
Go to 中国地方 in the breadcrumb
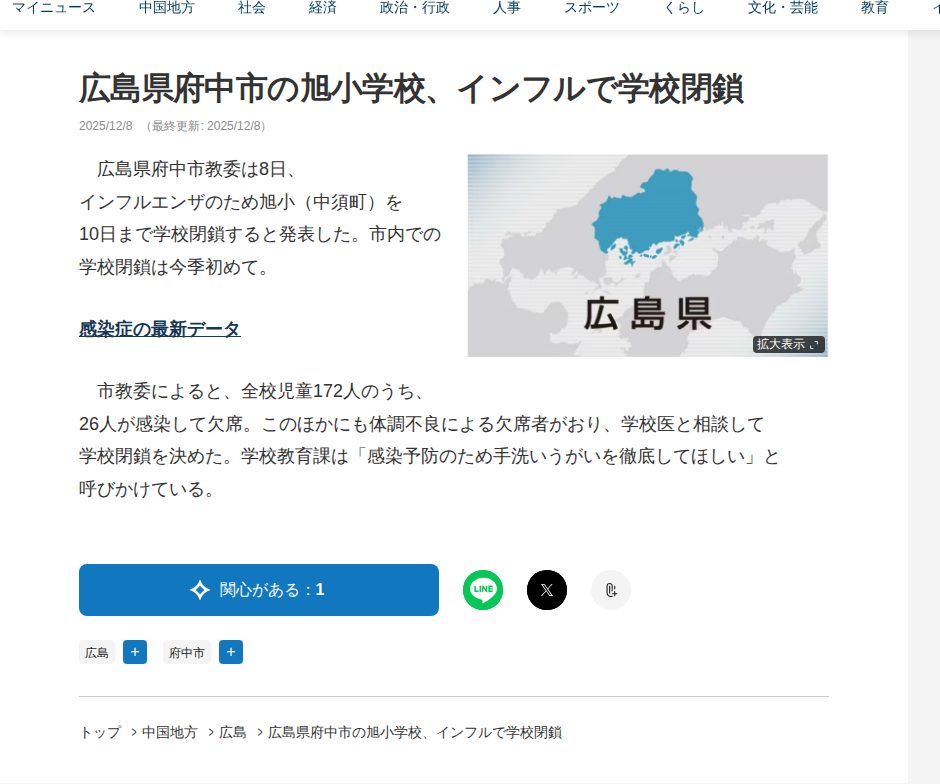click(170, 732)
